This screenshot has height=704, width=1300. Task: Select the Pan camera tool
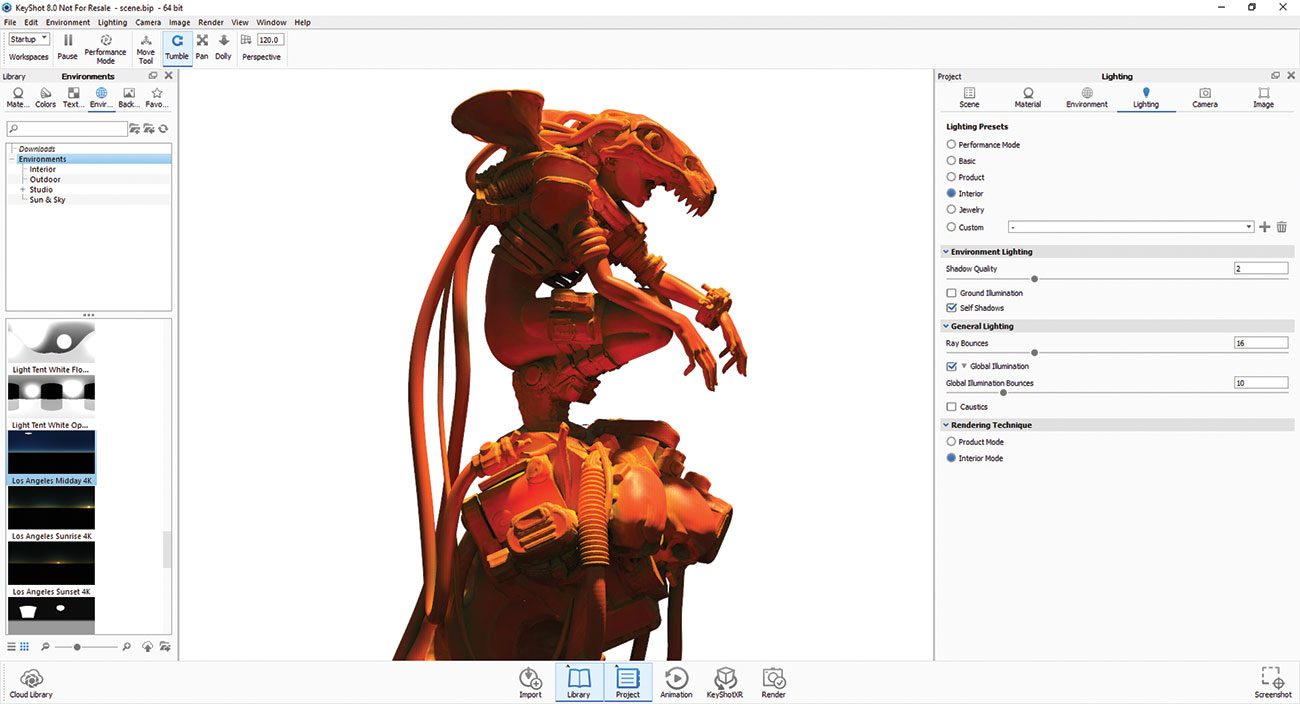click(x=202, y=47)
